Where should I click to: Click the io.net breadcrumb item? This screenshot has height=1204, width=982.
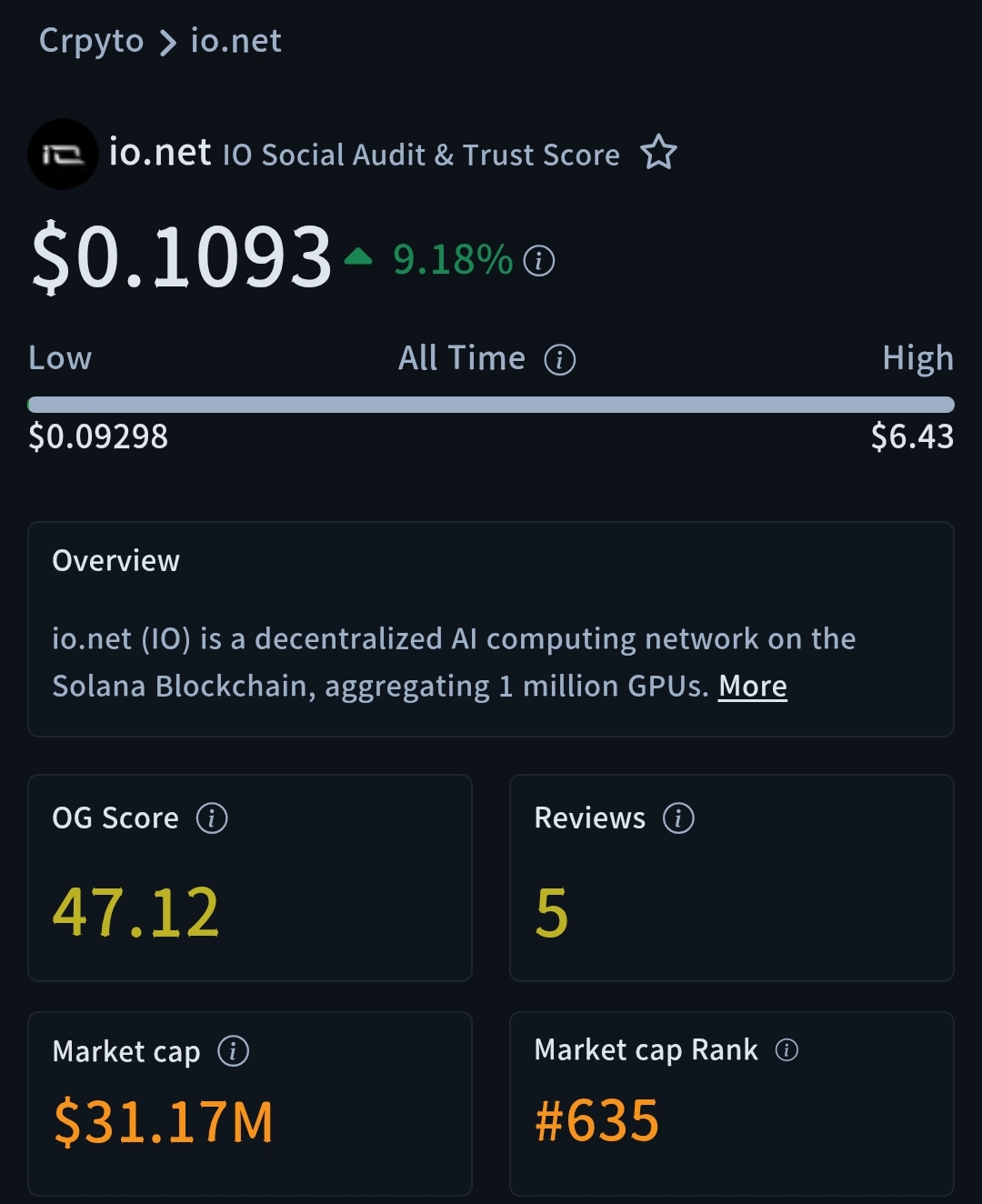click(235, 41)
